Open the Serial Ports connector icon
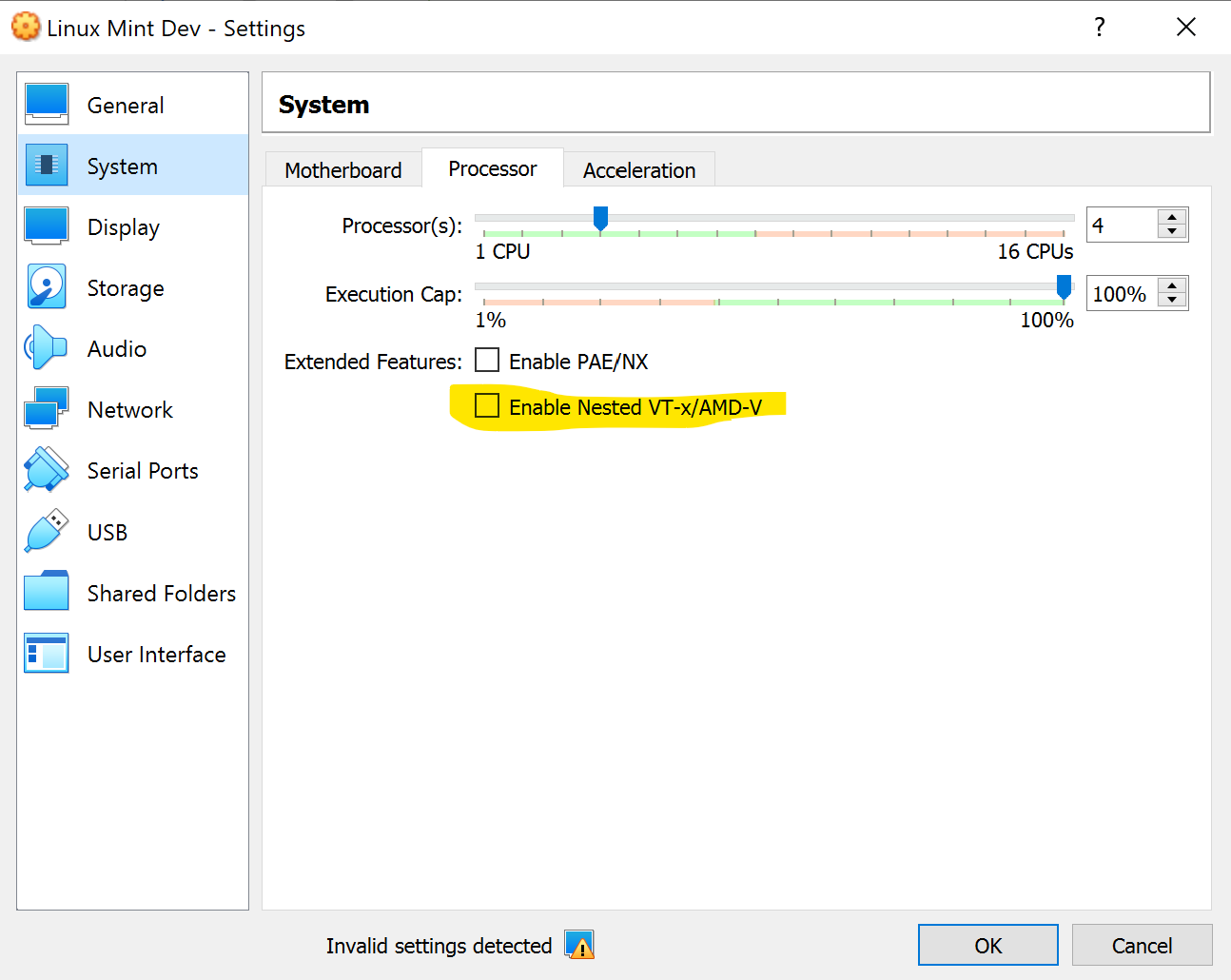Image resolution: width=1231 pixels, height=980 pixels. pyautogui.click(x=47, y=470)
